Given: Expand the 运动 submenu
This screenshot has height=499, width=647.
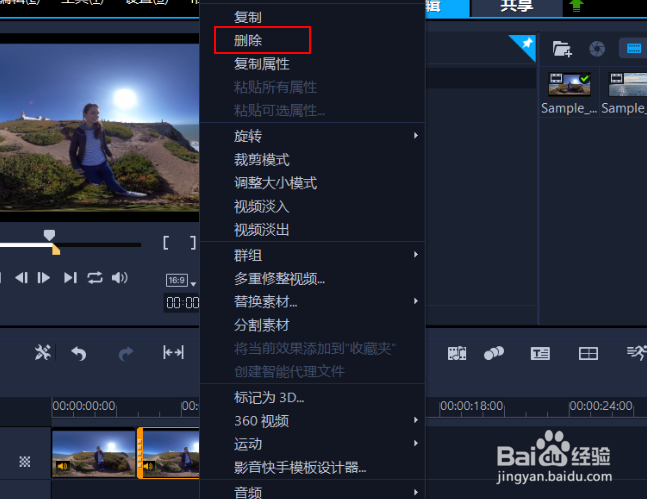Looking at the screenshot, I should tap(312, 444).
